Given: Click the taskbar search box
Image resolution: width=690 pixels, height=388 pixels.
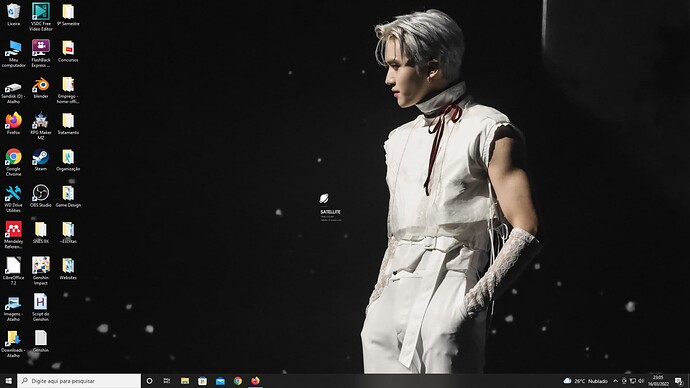Looking at the screenshot, I should [x=79, y=381].
